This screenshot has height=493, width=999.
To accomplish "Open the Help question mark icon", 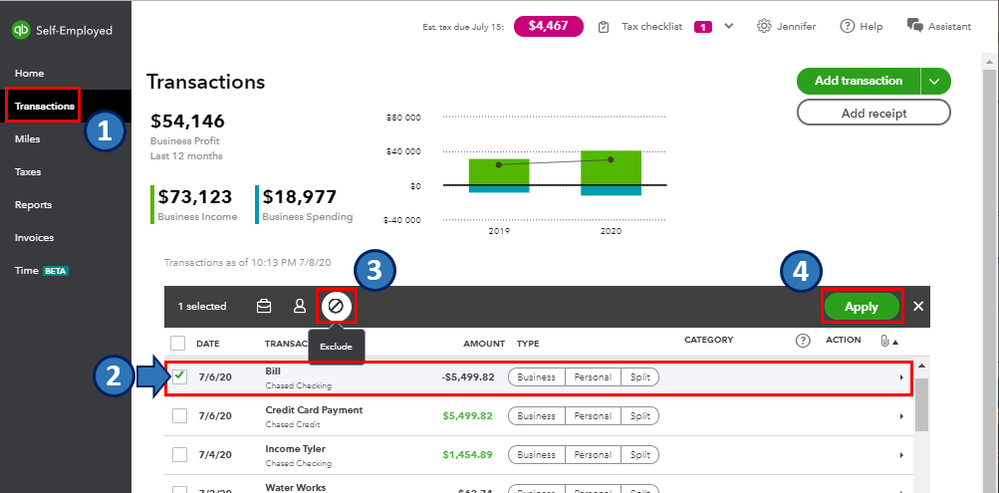I will click(x=847, y=27).
